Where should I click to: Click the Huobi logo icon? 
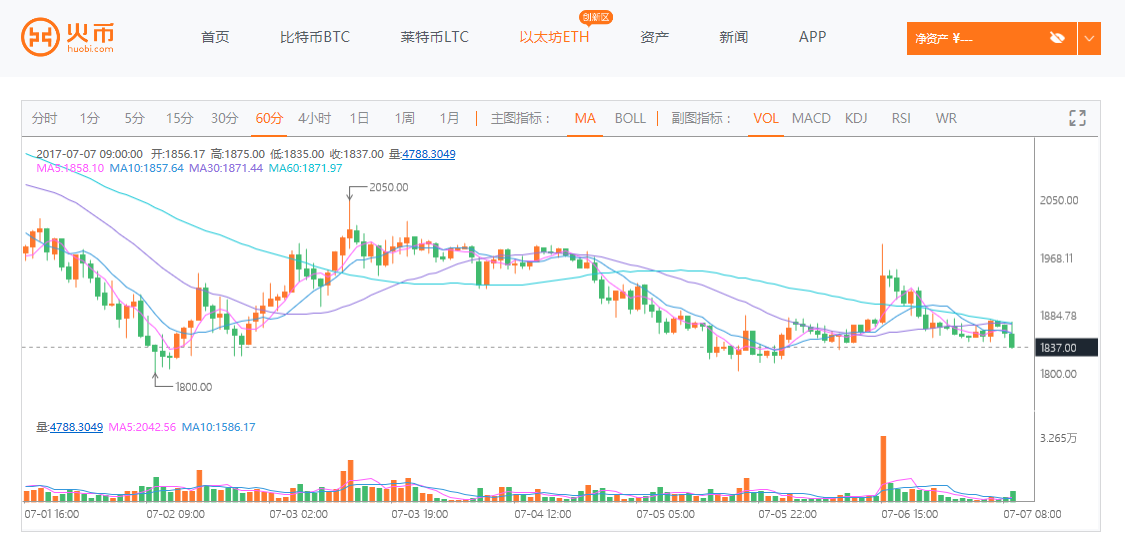point(40,37)
